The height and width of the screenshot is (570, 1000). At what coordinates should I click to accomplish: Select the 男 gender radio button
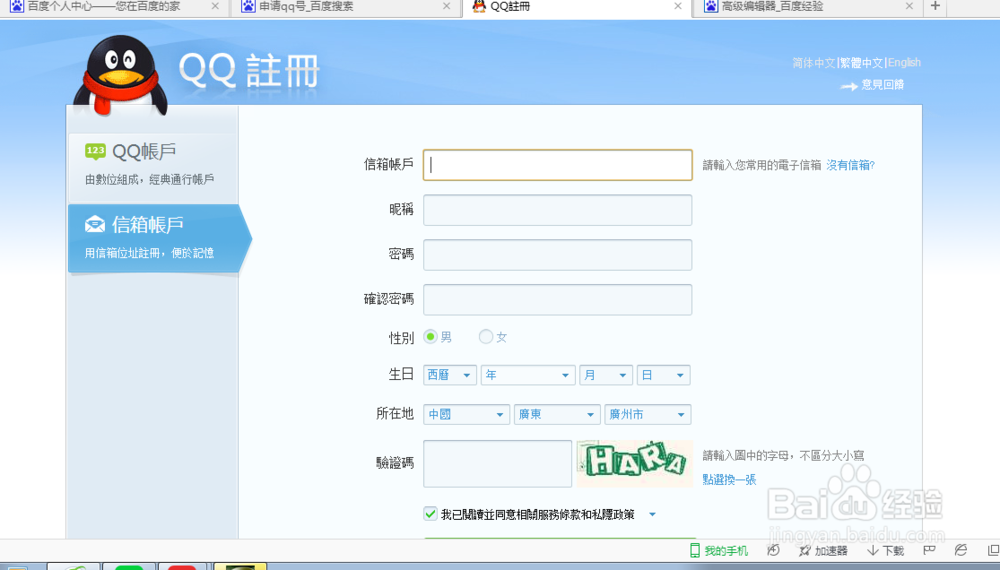point(430,337)
